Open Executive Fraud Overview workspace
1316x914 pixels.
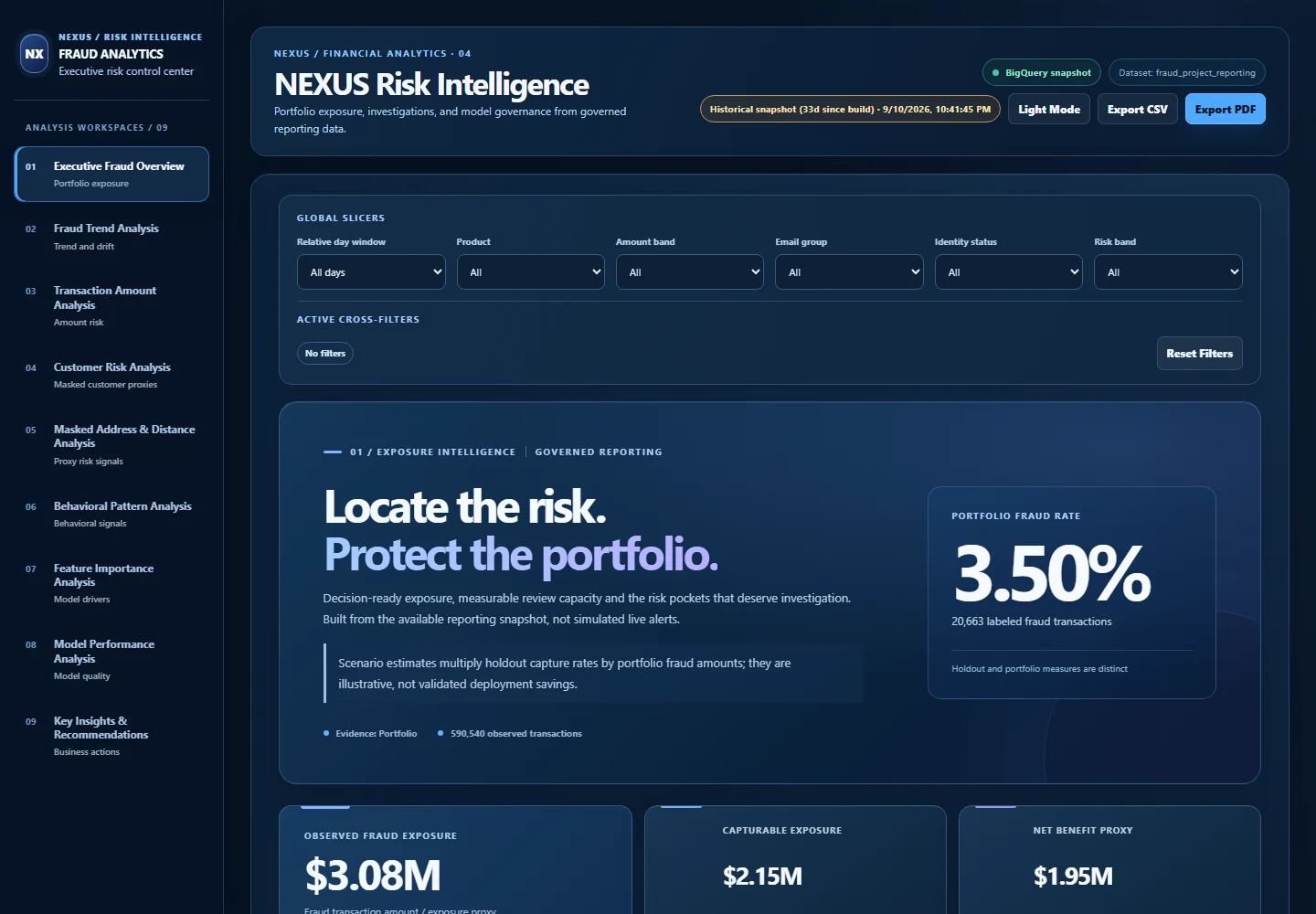(111, 174)
